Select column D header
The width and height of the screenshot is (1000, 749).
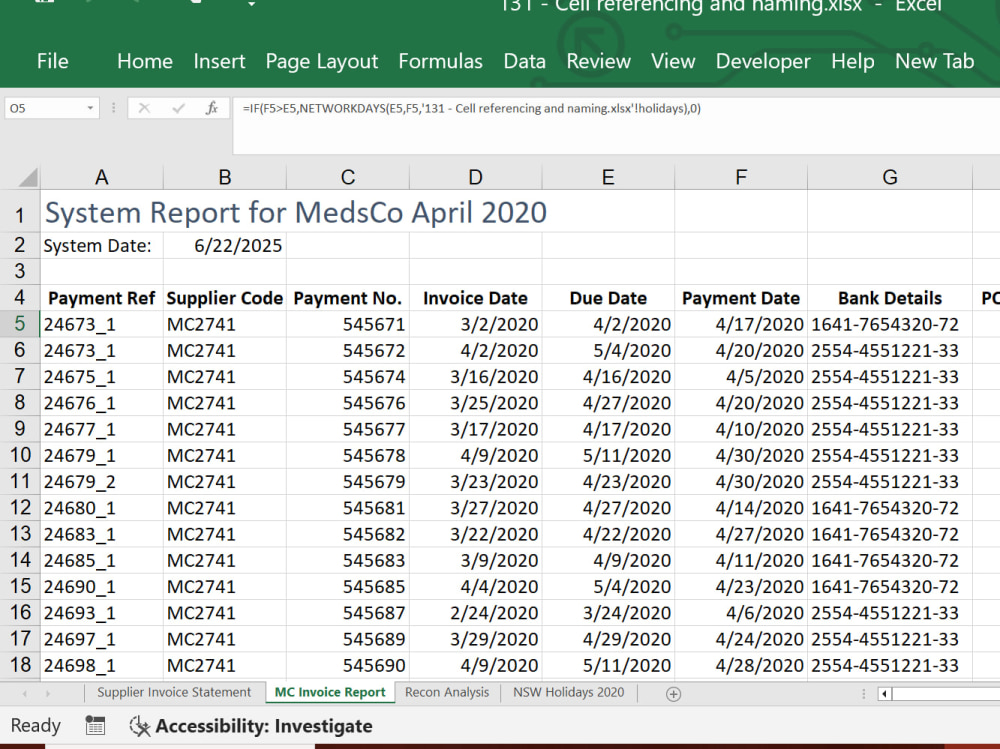point(475,177)
